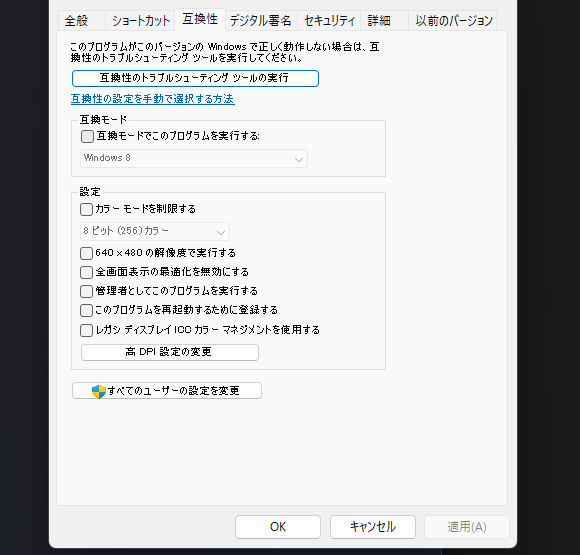Open the Windows 8 compatibility mode dropdown
This screenshot has height=555, width=580.
click(194, 158)
